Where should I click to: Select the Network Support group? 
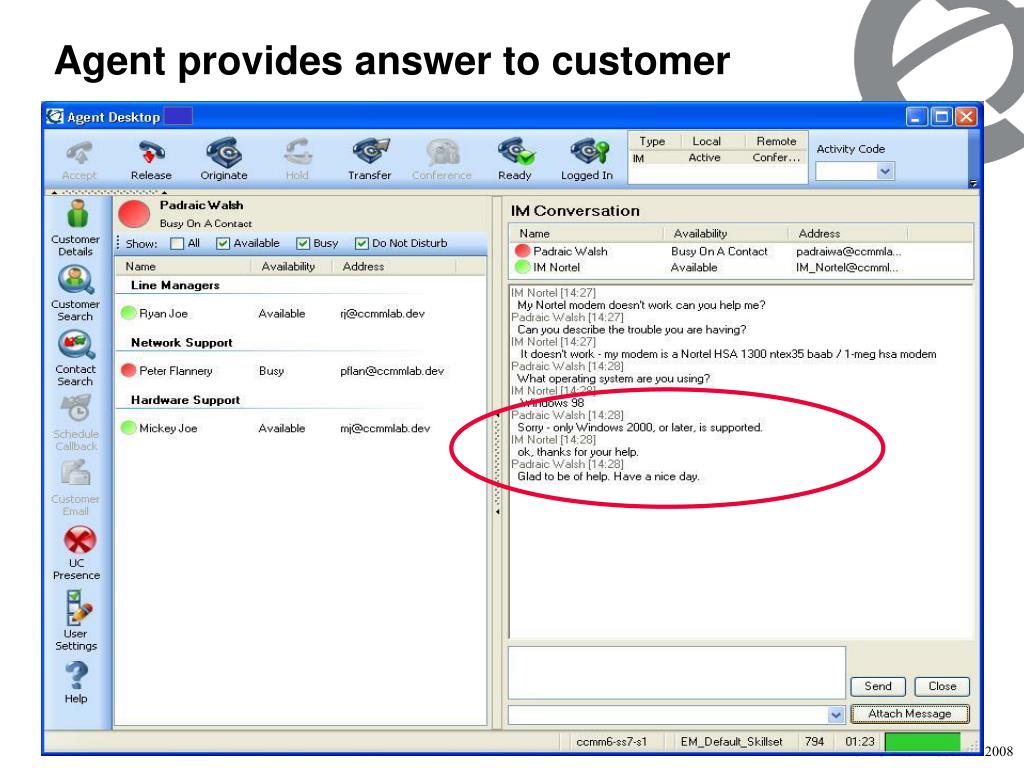(x=182, y=343)
